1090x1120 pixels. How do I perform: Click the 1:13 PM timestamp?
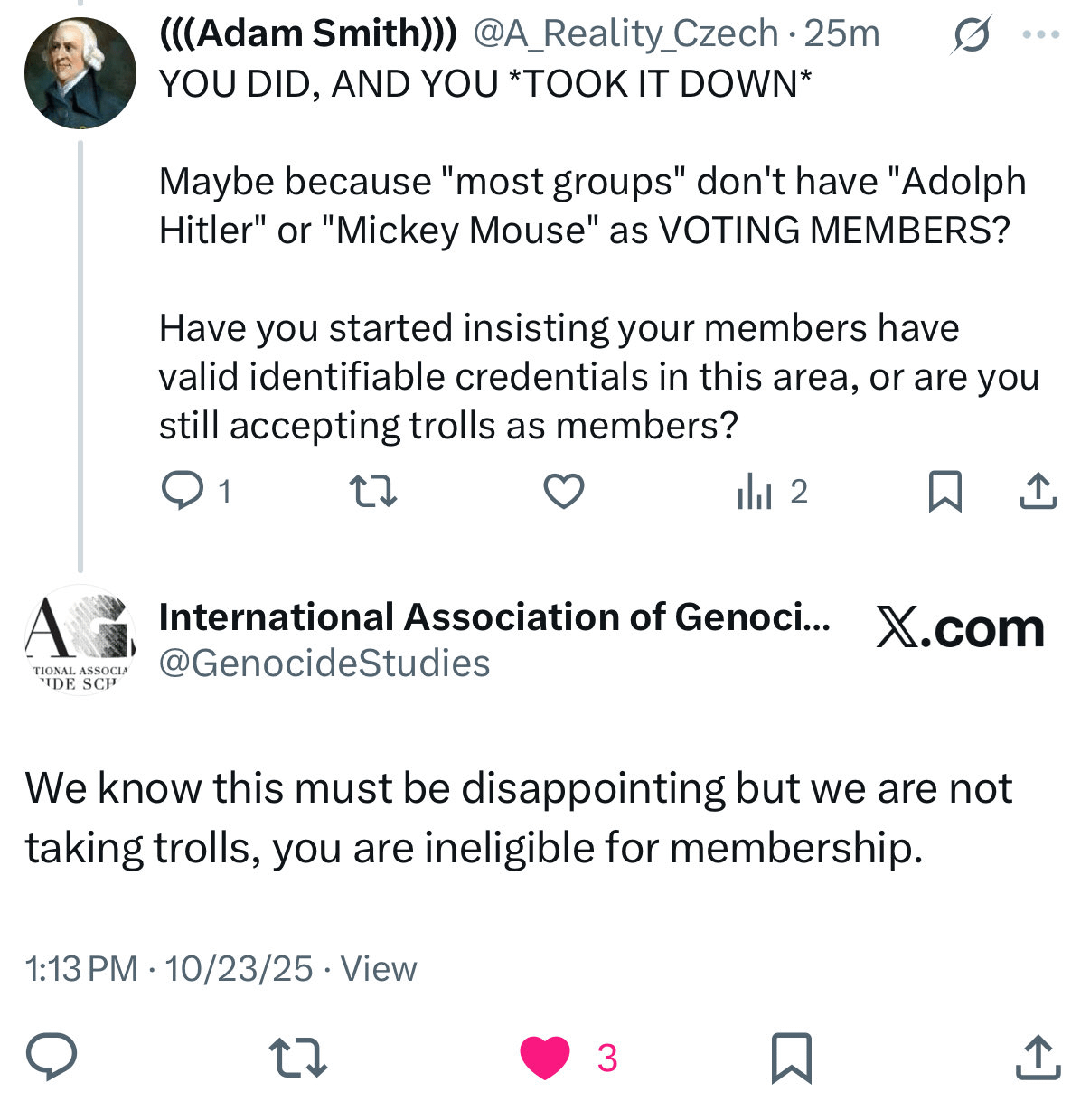coord(81,969)
